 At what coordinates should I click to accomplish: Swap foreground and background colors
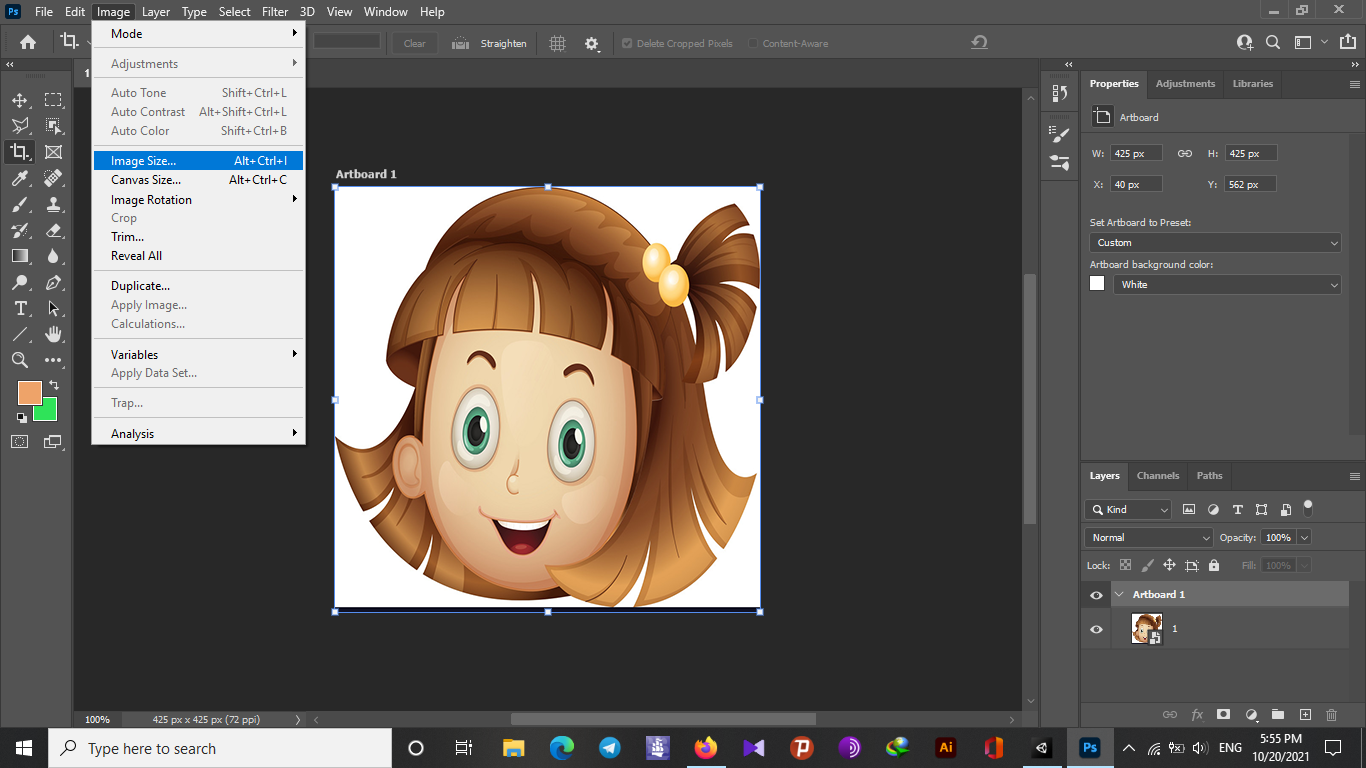(x=54, y=384)
